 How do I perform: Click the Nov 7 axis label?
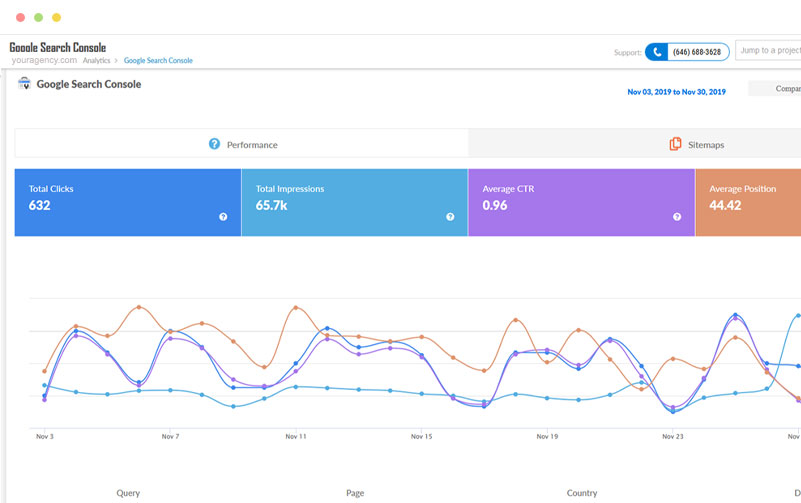pyautogui.click(x=171, y=437)
